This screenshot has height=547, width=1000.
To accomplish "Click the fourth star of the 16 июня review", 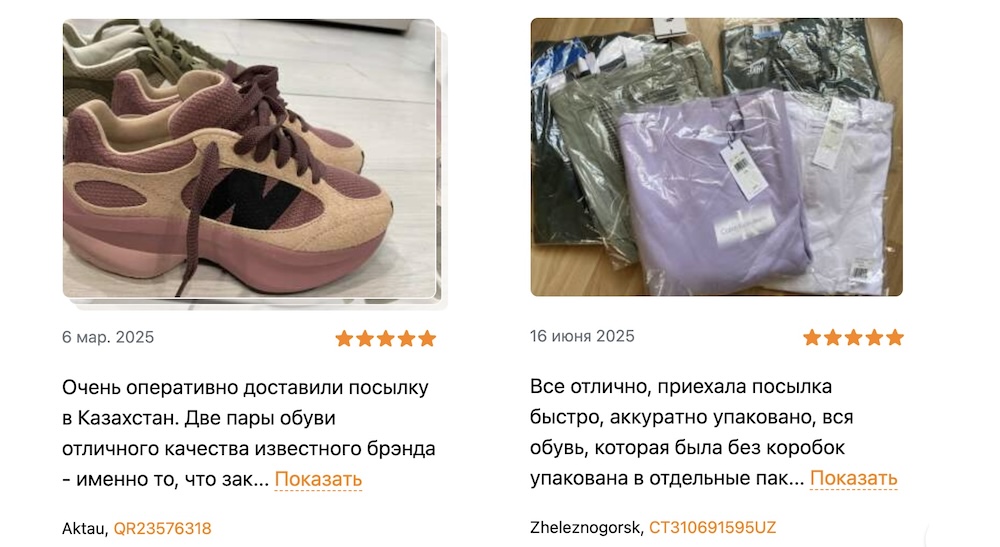I will click(874, 337).
